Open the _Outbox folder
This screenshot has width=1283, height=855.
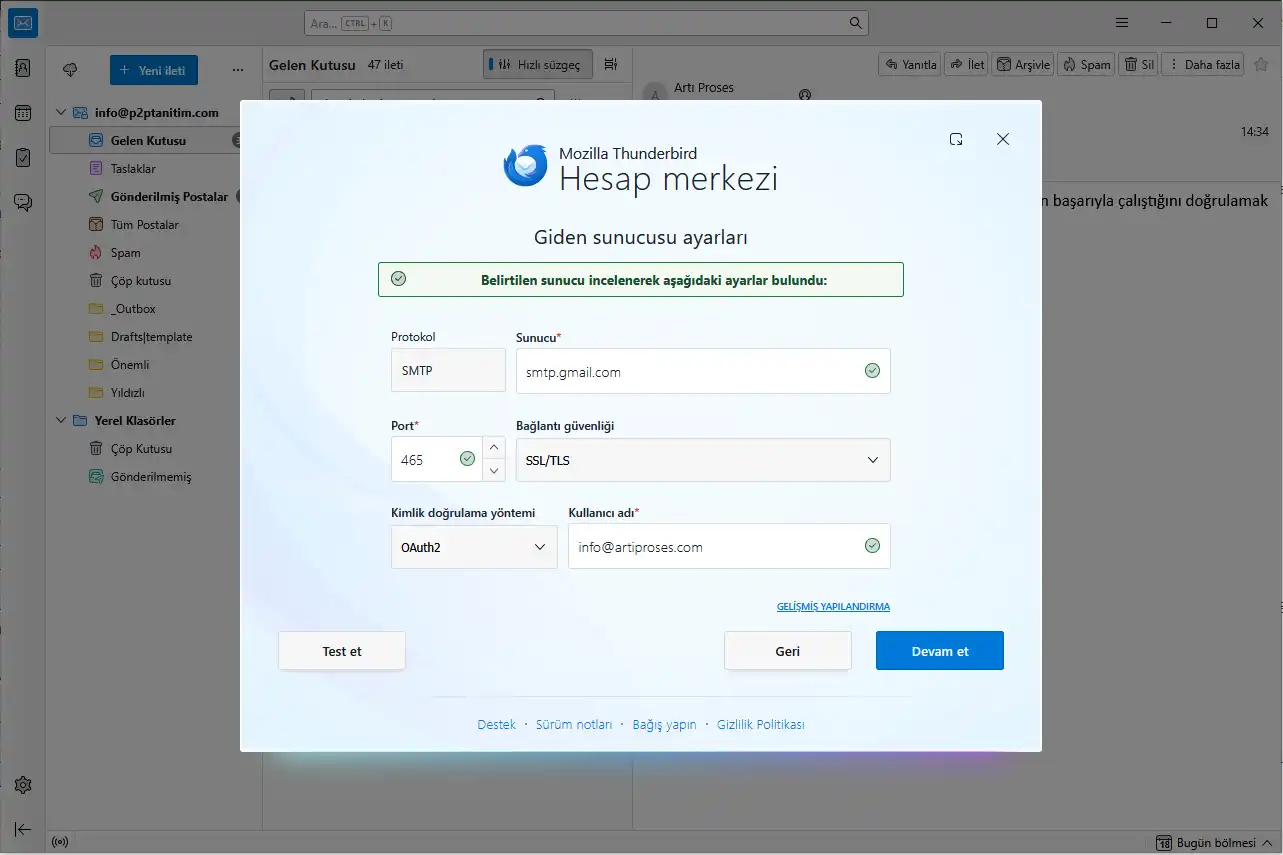pyautogui.click(x=133, y=309)
